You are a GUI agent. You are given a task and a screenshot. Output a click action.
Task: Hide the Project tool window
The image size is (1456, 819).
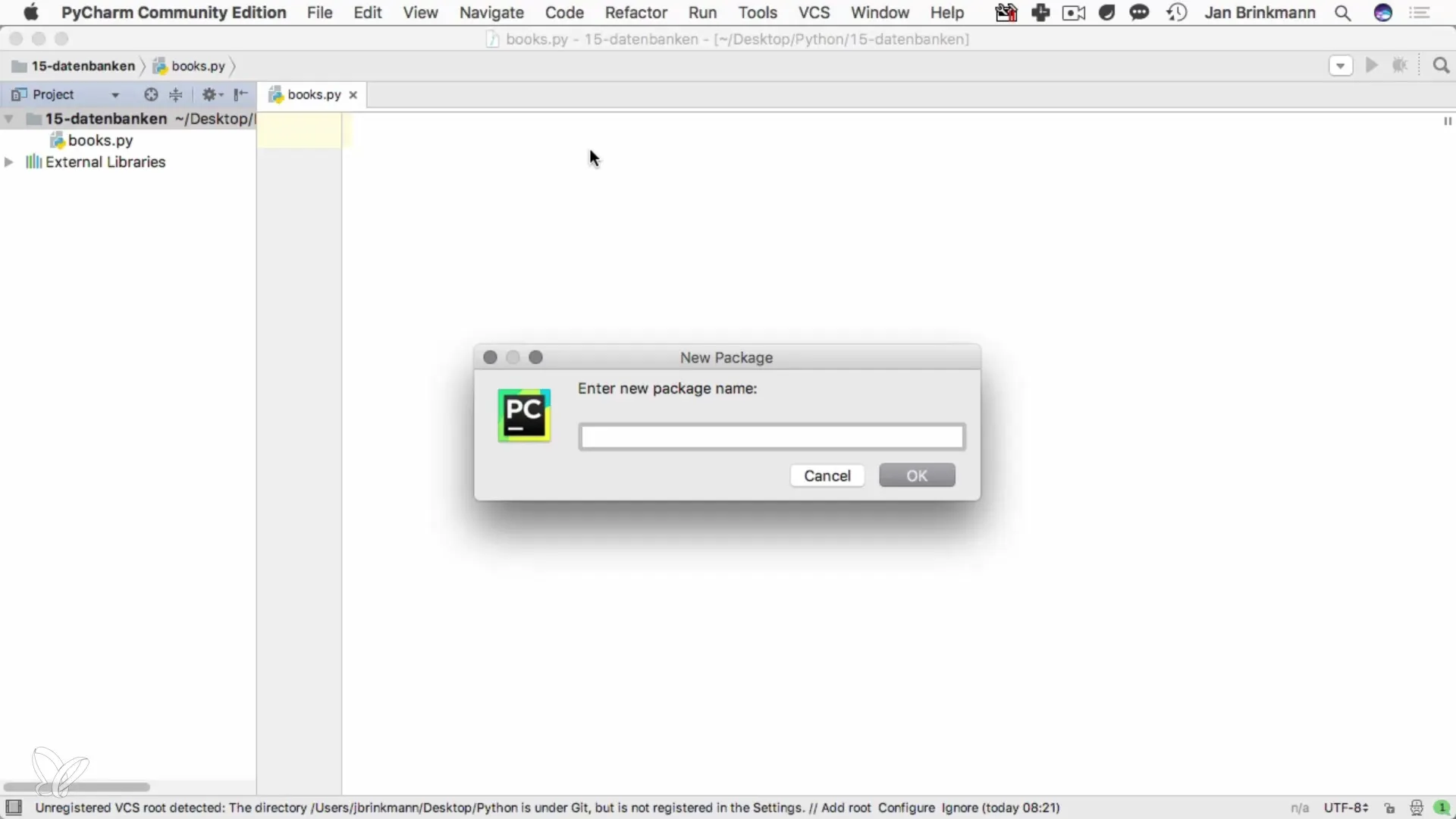240,95
